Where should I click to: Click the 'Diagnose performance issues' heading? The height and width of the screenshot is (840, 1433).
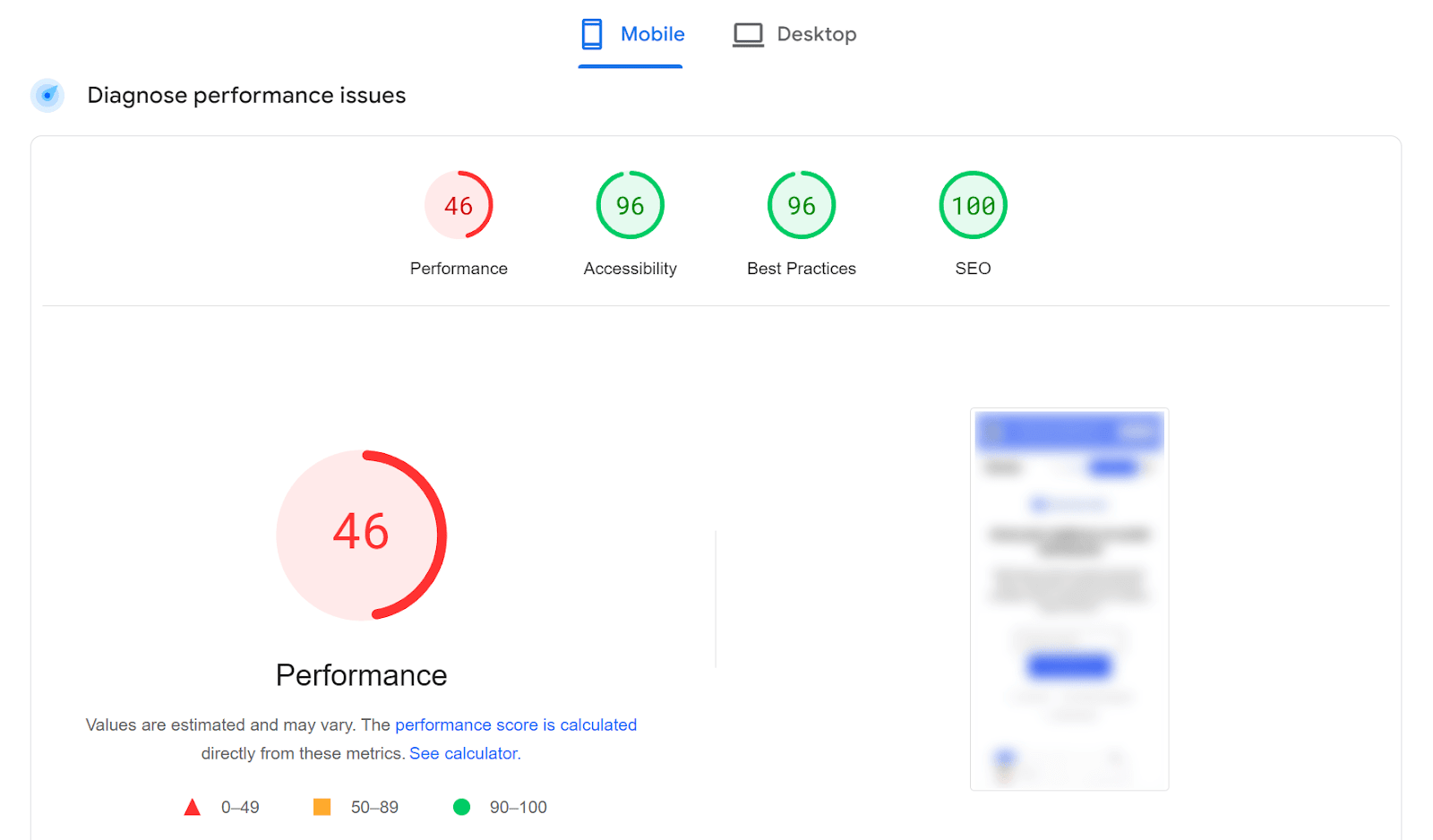246,95
